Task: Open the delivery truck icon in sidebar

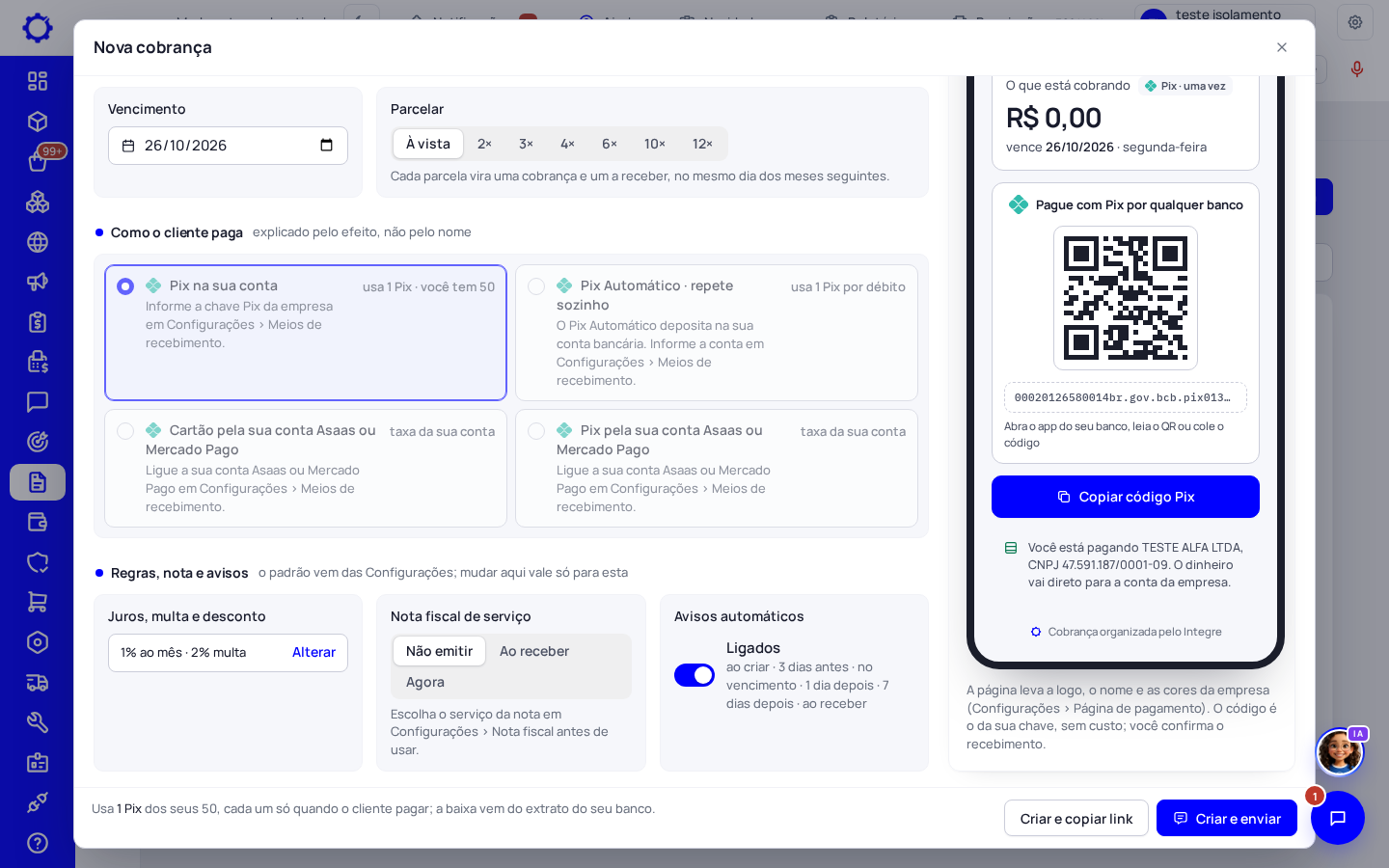Action: click(38, 683)
